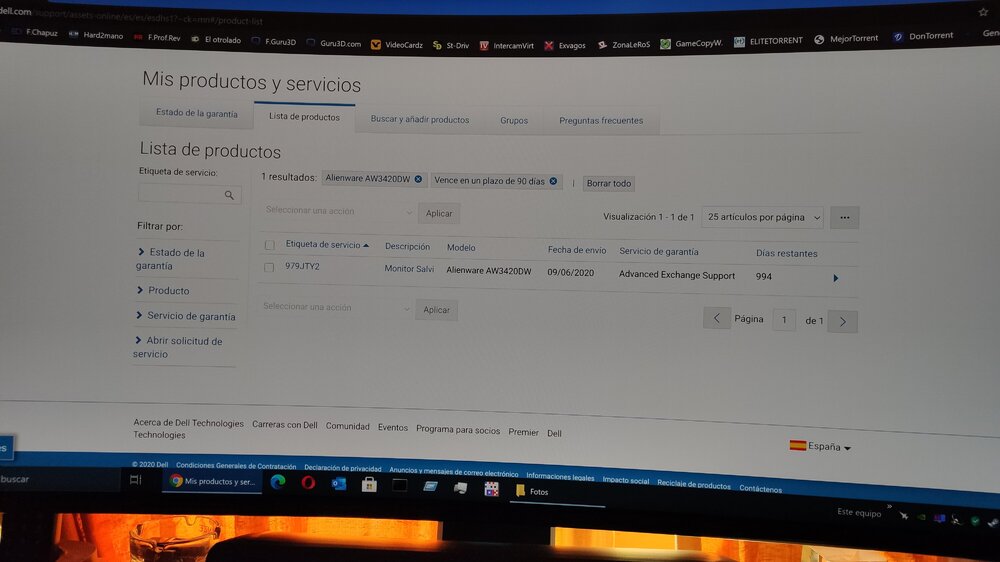Remove the 'Vence en un plazo de 90 días' filter
Viewport: 1000px width, 562px height.
[554, 181]
